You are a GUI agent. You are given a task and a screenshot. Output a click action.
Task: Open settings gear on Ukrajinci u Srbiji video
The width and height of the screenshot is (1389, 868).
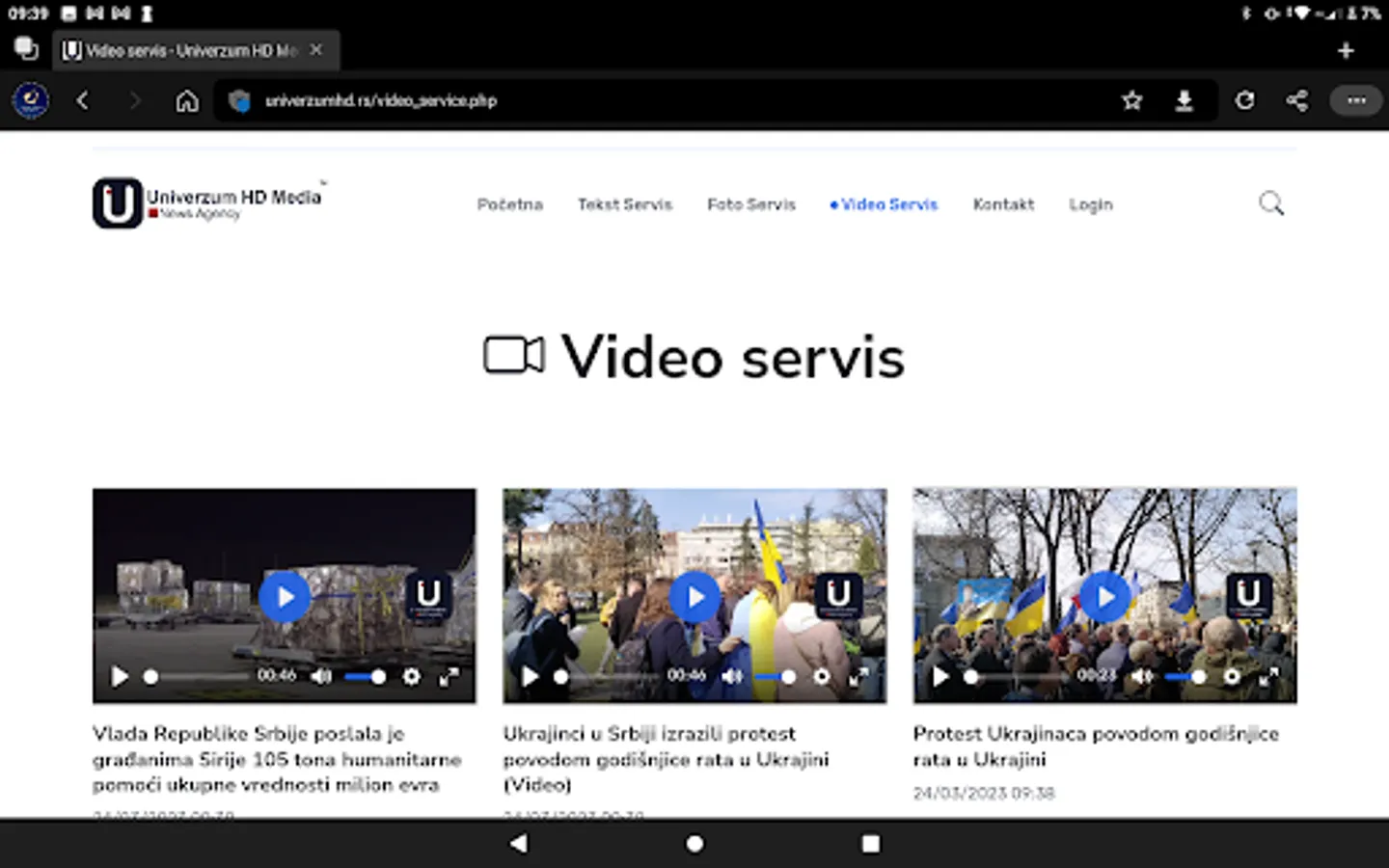pyautogui.click(x=822, y=676)
